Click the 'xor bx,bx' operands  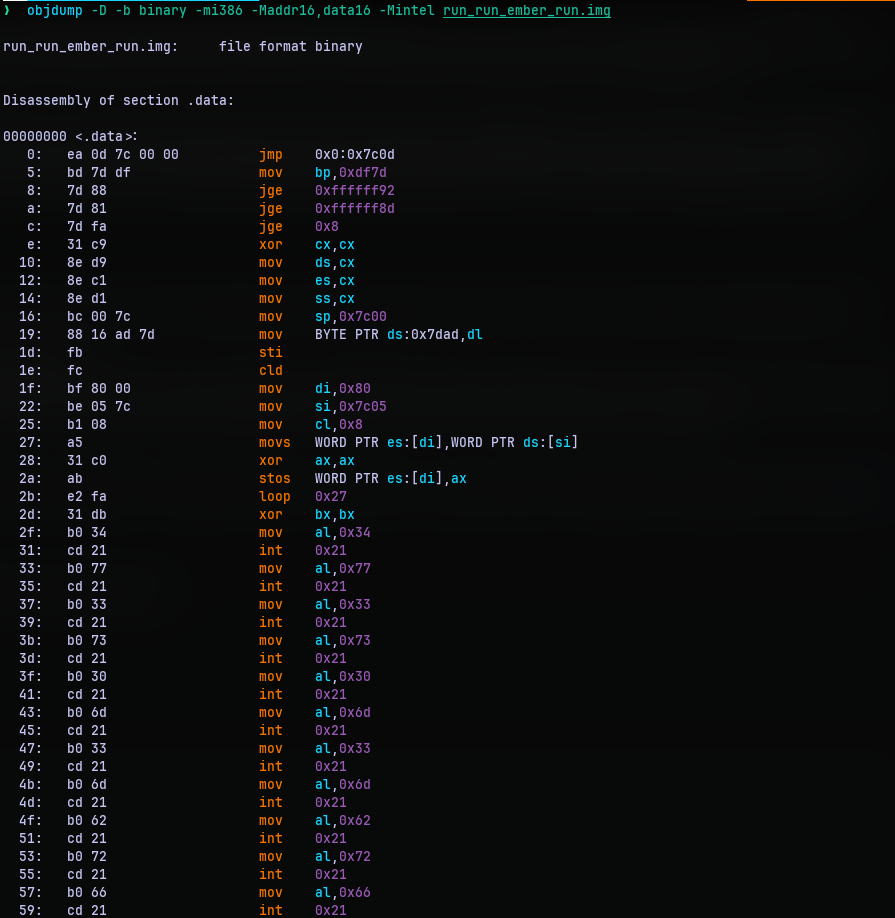334,514
